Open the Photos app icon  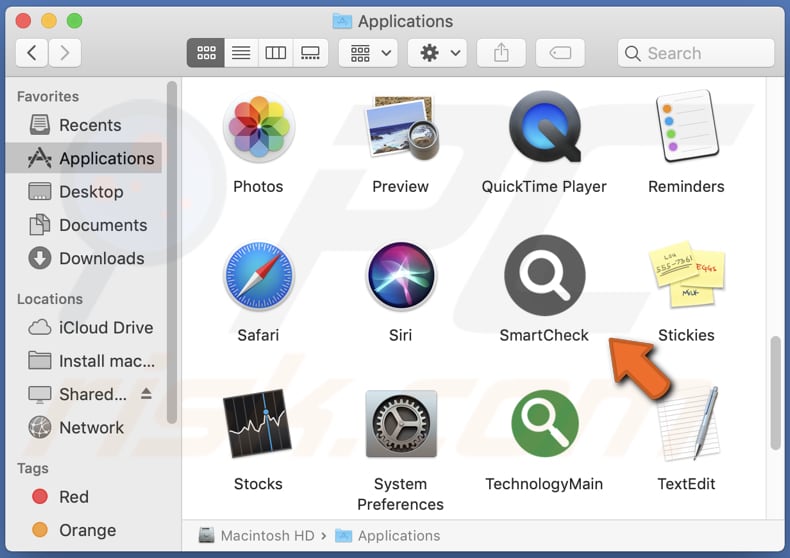tap(258, 126)
